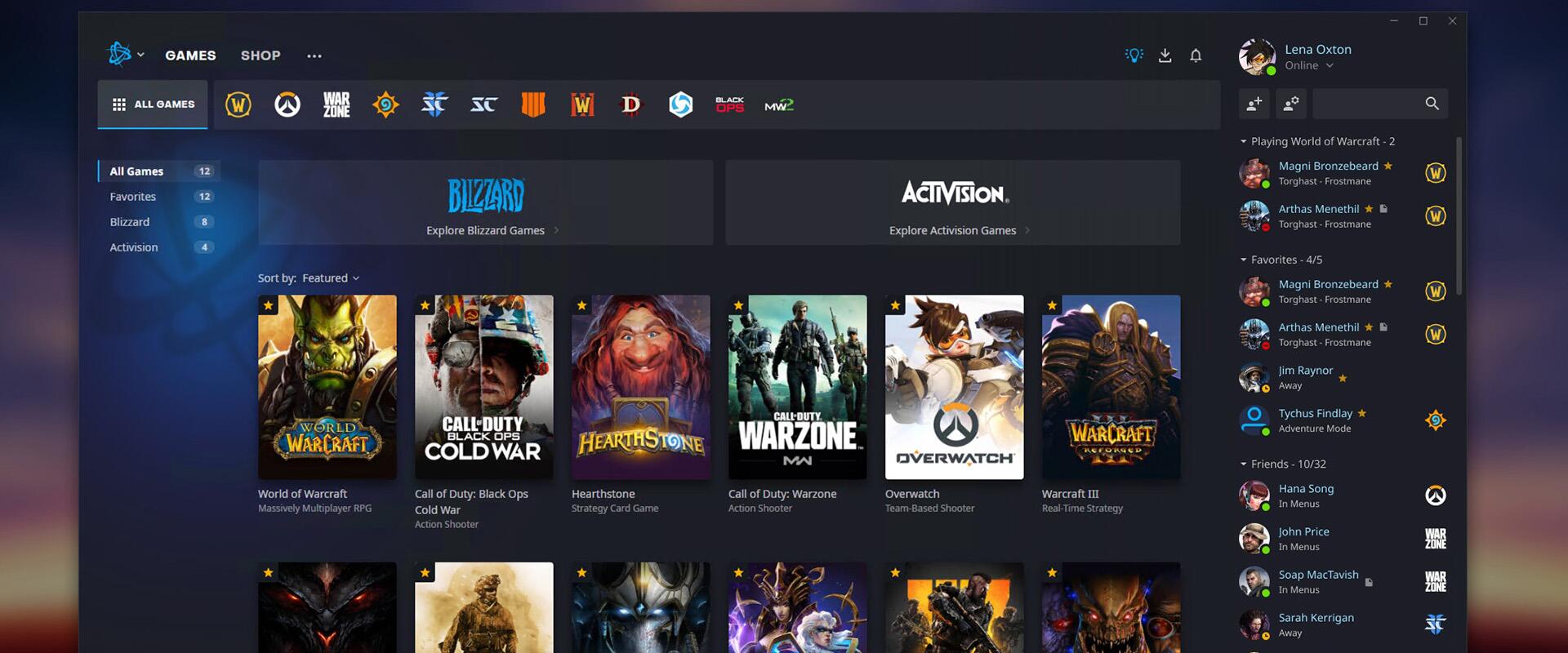Click Hearthstone icon beside Tychus Findlay
This screenshot has height=653, width=1568.
click(1436, 420)
